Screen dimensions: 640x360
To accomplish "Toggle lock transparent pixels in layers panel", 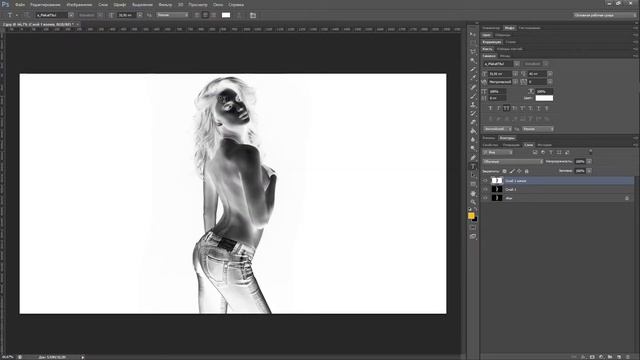I will [504, 171].
